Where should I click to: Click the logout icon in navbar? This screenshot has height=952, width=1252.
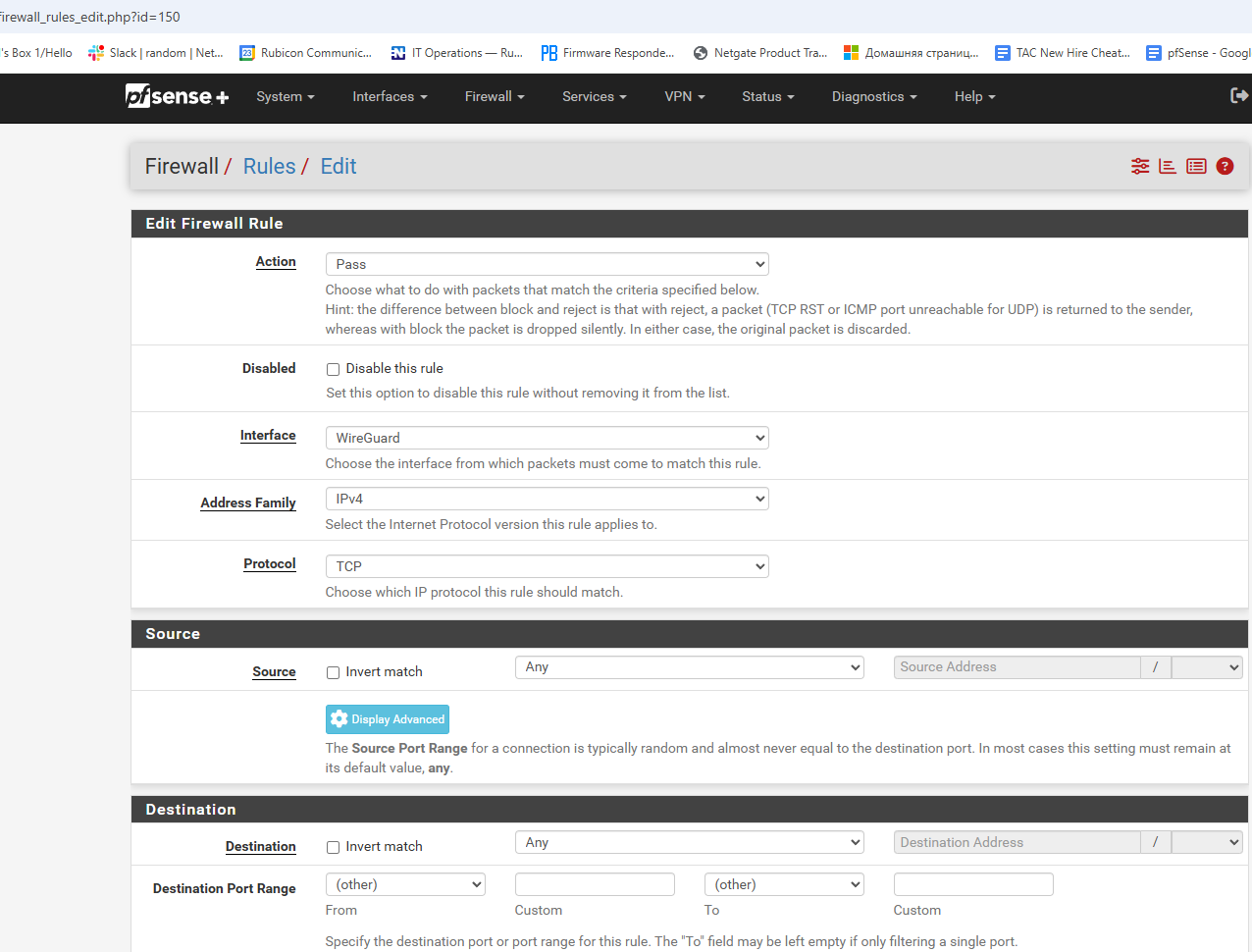(x=1238, y=95)
